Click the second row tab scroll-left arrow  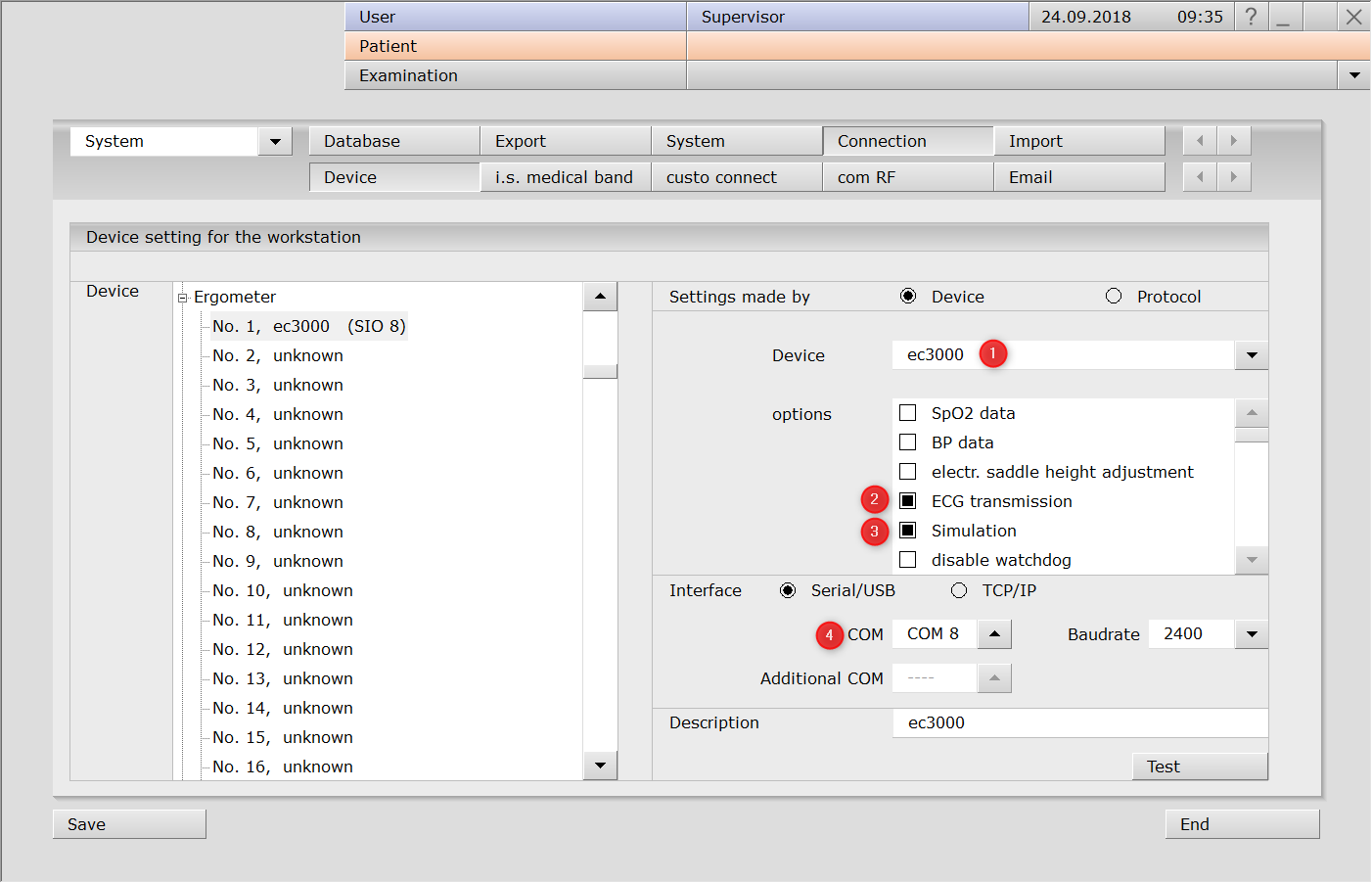(1200, 177)
